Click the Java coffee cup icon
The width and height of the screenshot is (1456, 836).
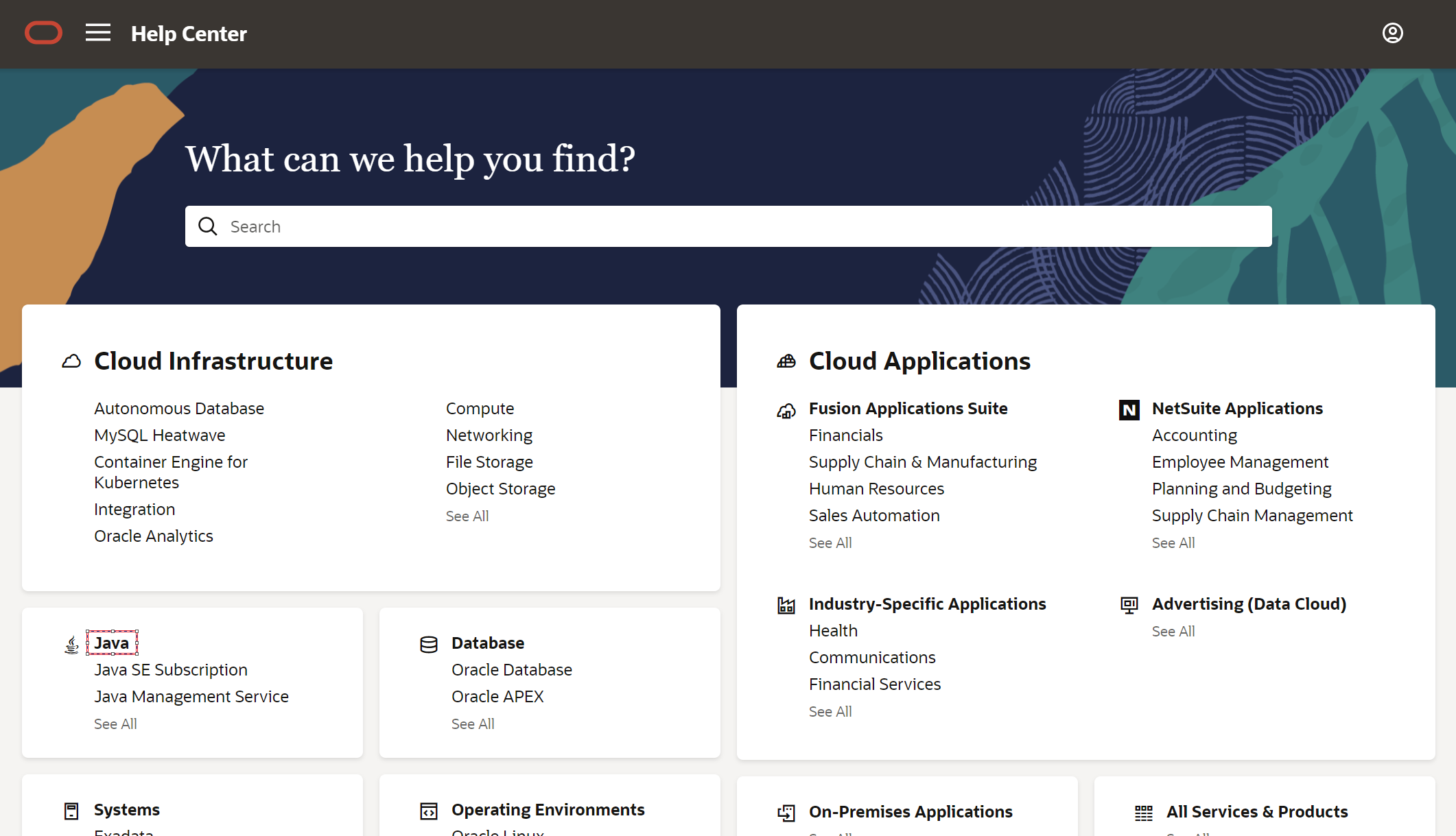coord(71,645)
